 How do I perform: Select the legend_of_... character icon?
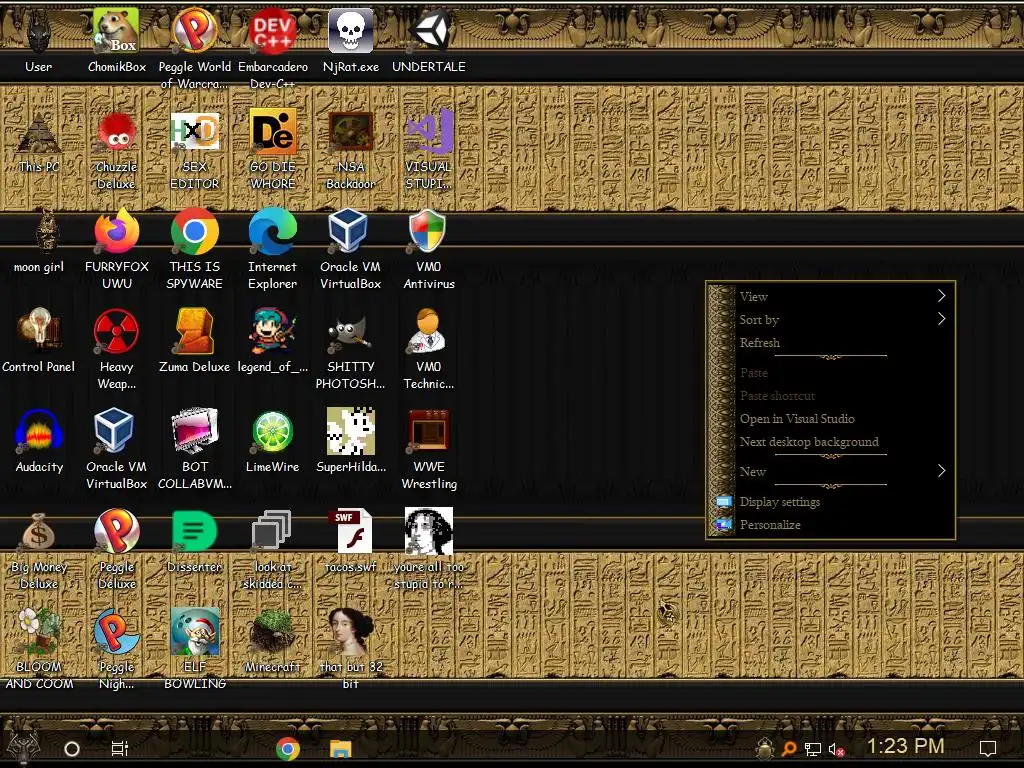(272, 332)
